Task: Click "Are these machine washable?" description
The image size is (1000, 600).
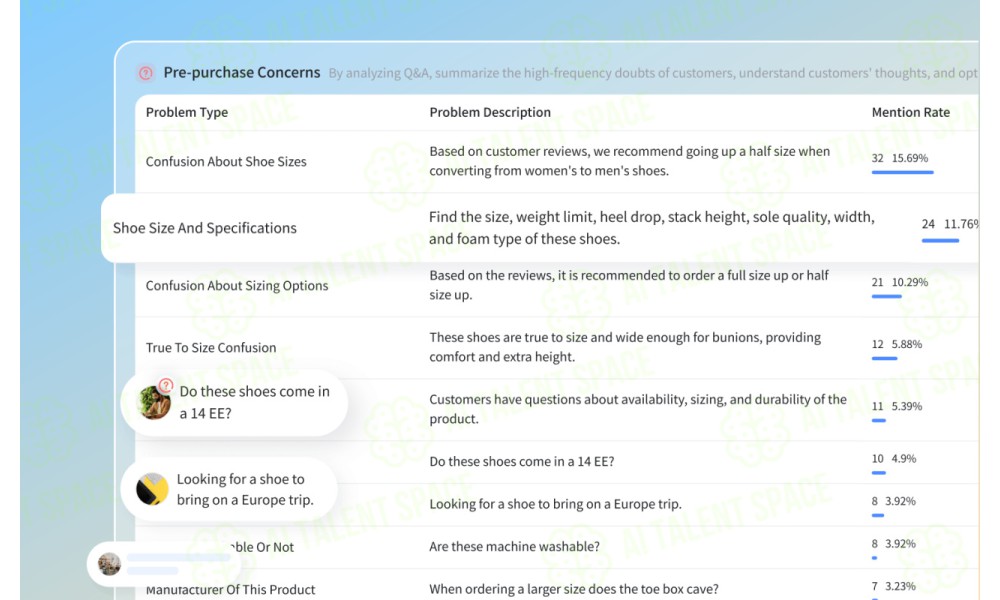Action: tap(515, 546)
